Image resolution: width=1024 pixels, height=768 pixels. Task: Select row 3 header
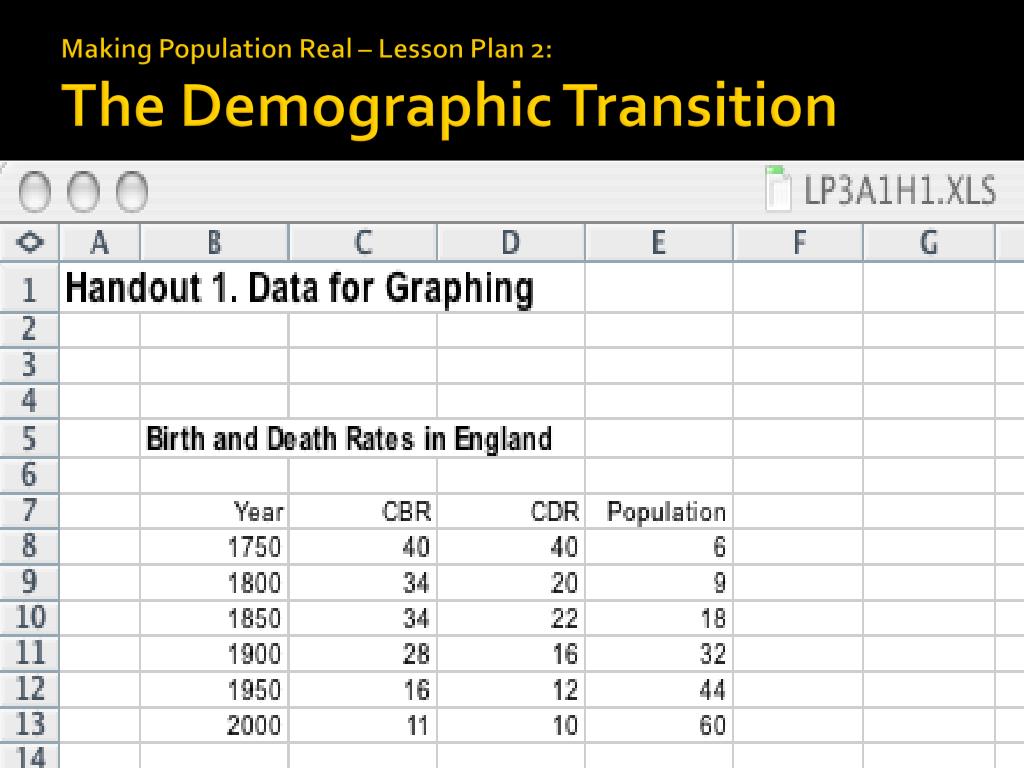(29, 365)
